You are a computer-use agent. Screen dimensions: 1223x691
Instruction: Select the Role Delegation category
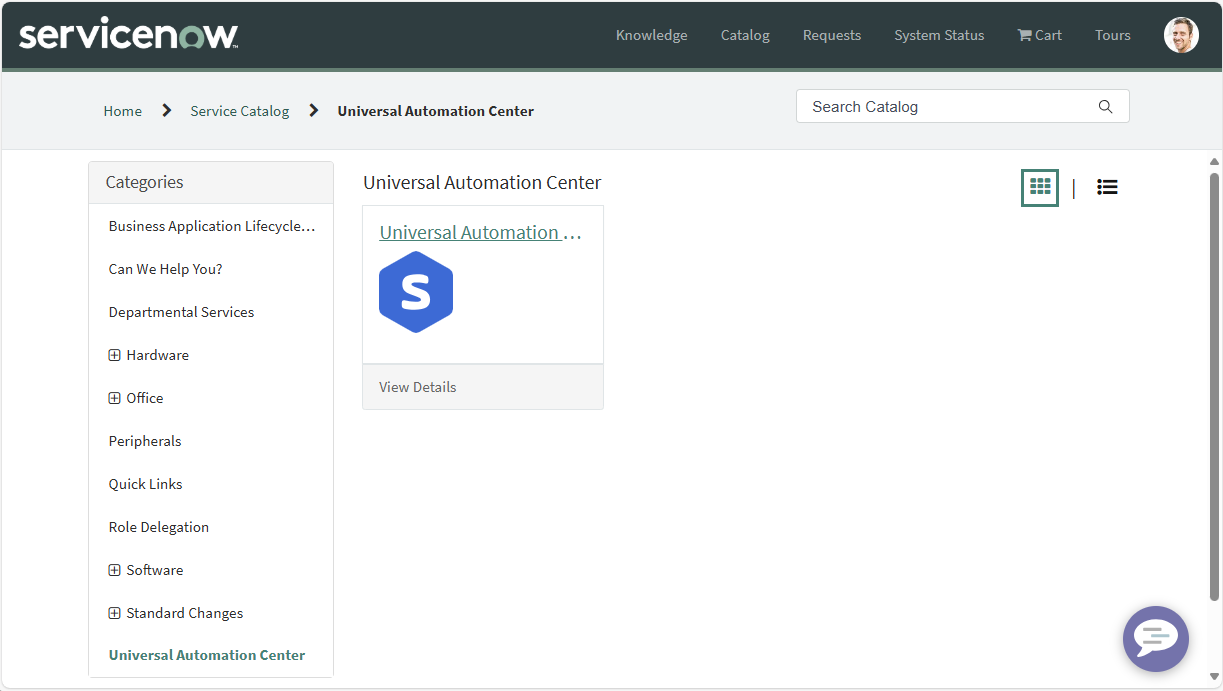pos(159,527)
